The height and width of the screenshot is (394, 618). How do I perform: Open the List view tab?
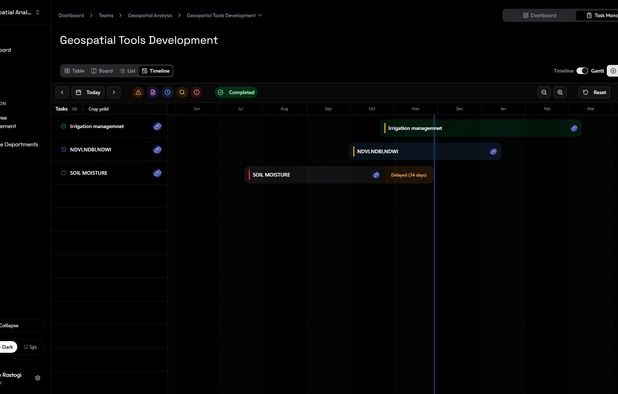(x=128, y=71)
